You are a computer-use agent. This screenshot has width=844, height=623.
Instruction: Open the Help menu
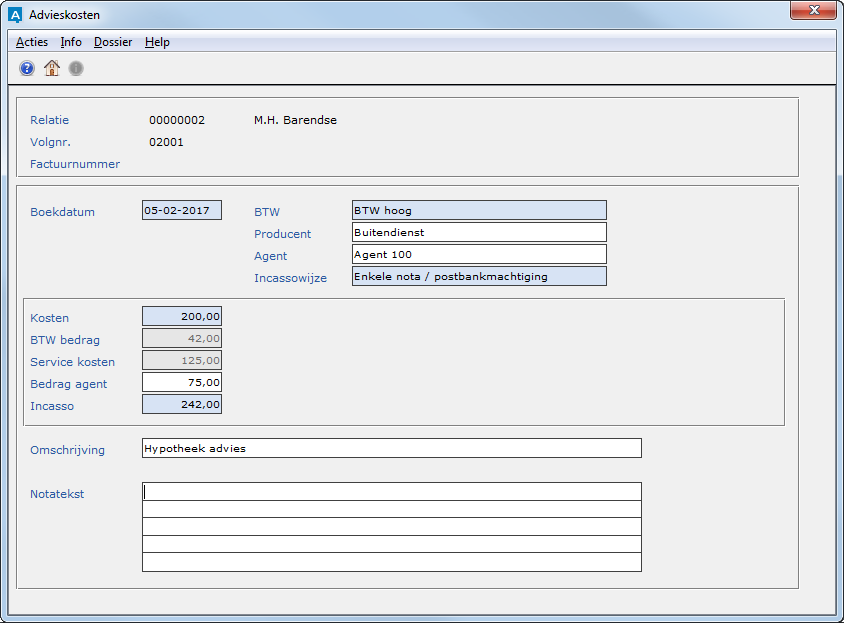click(157, 42)
